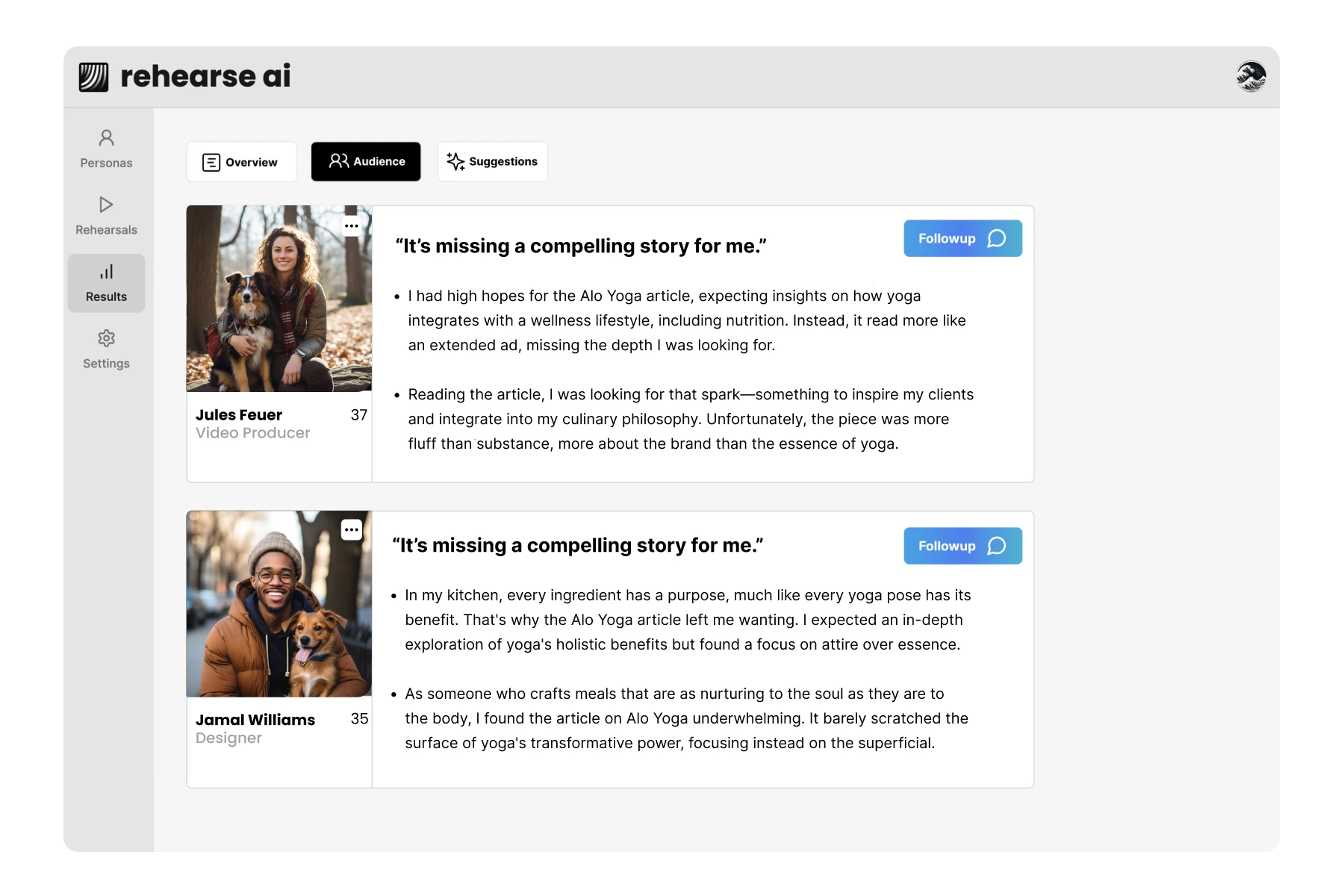
Task: Switch to the Overview tab
Action: pos(241,162)
